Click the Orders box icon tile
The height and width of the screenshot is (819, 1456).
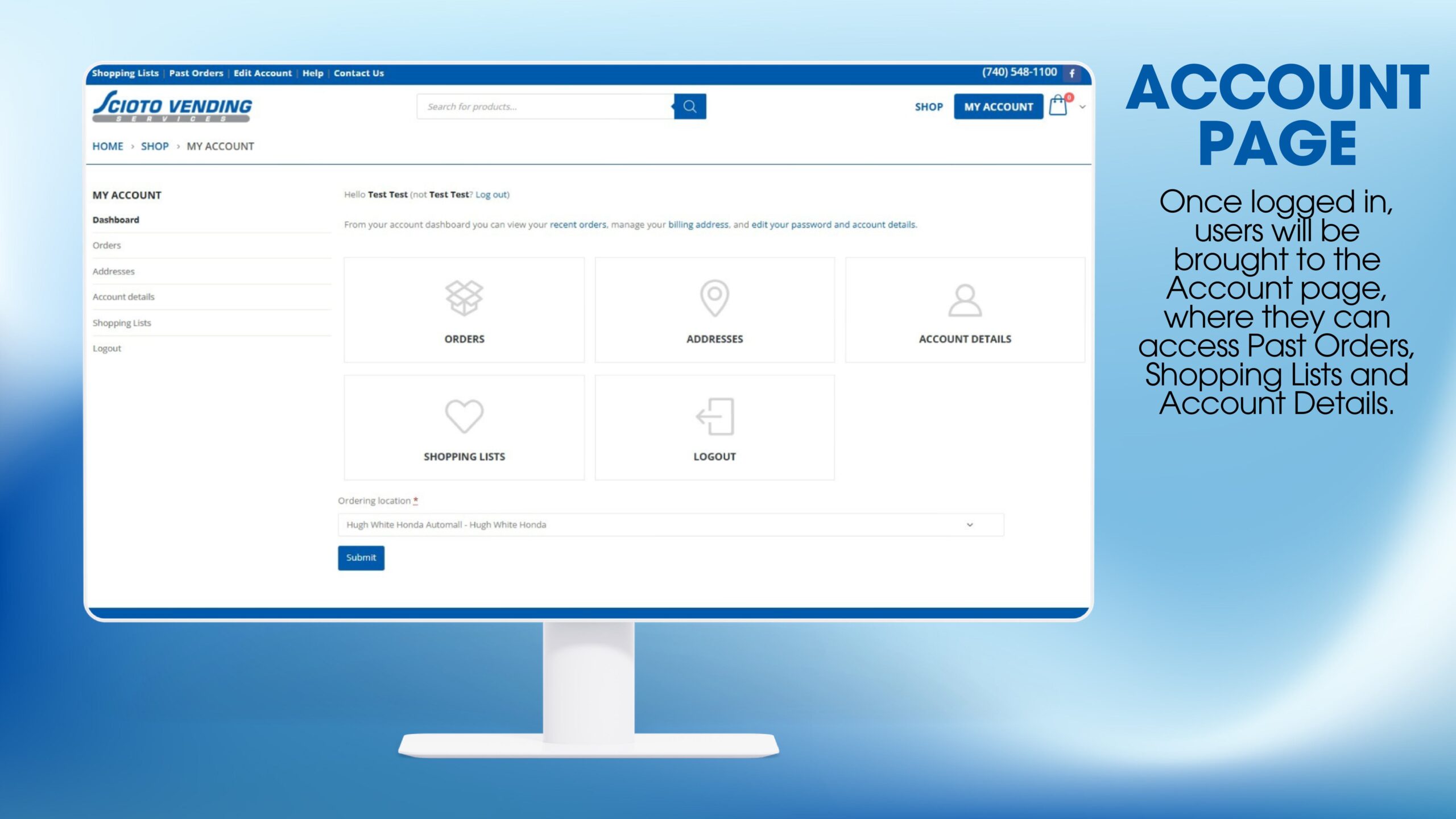tap(464, 298)
